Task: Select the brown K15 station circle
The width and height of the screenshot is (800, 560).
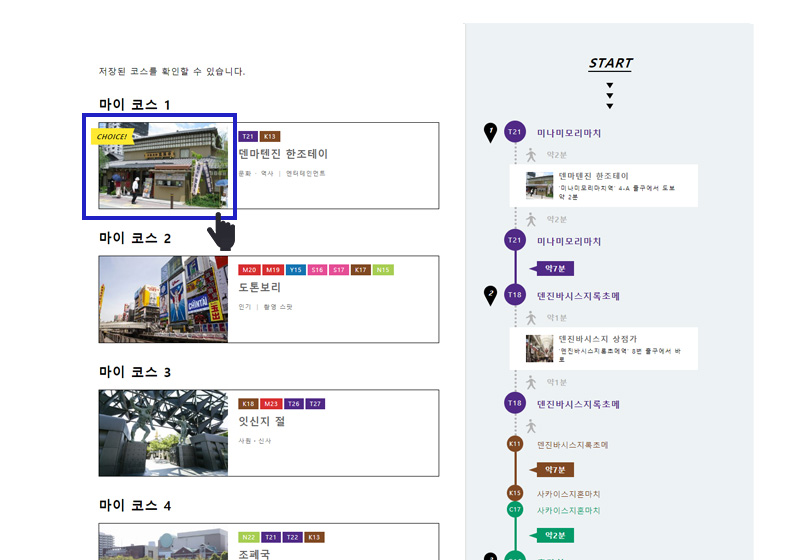Action: [515, 493]
